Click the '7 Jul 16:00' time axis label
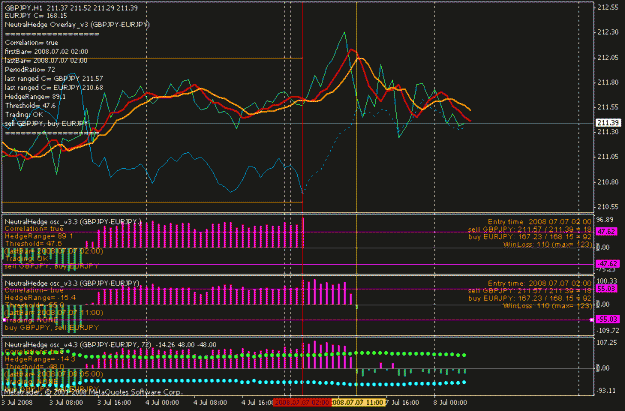The width and height of the screenshot is (625, 411). (403, 402)
